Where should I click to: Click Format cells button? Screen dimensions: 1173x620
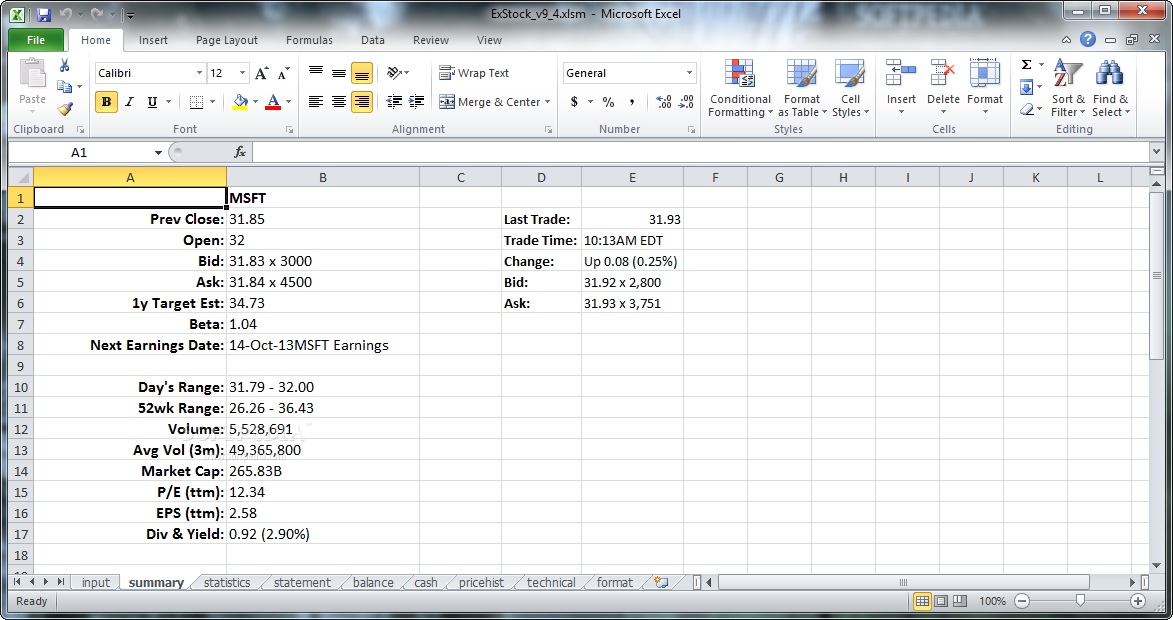[x=984, y=88]
